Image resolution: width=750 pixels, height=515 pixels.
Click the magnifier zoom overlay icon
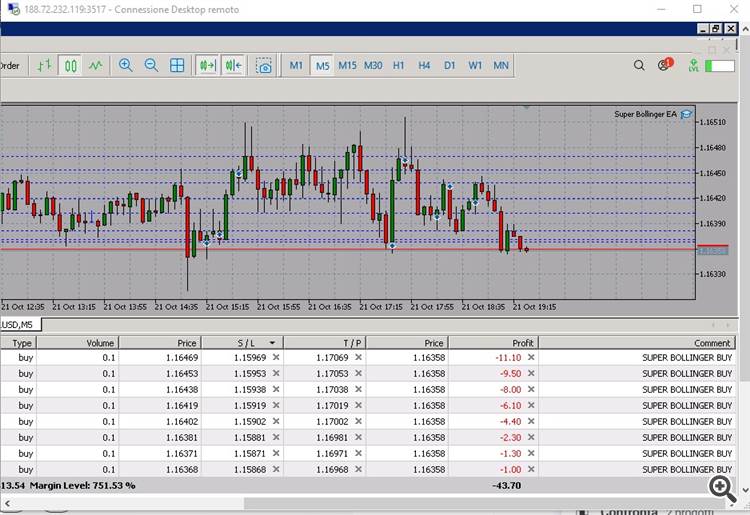click(722, 489)
